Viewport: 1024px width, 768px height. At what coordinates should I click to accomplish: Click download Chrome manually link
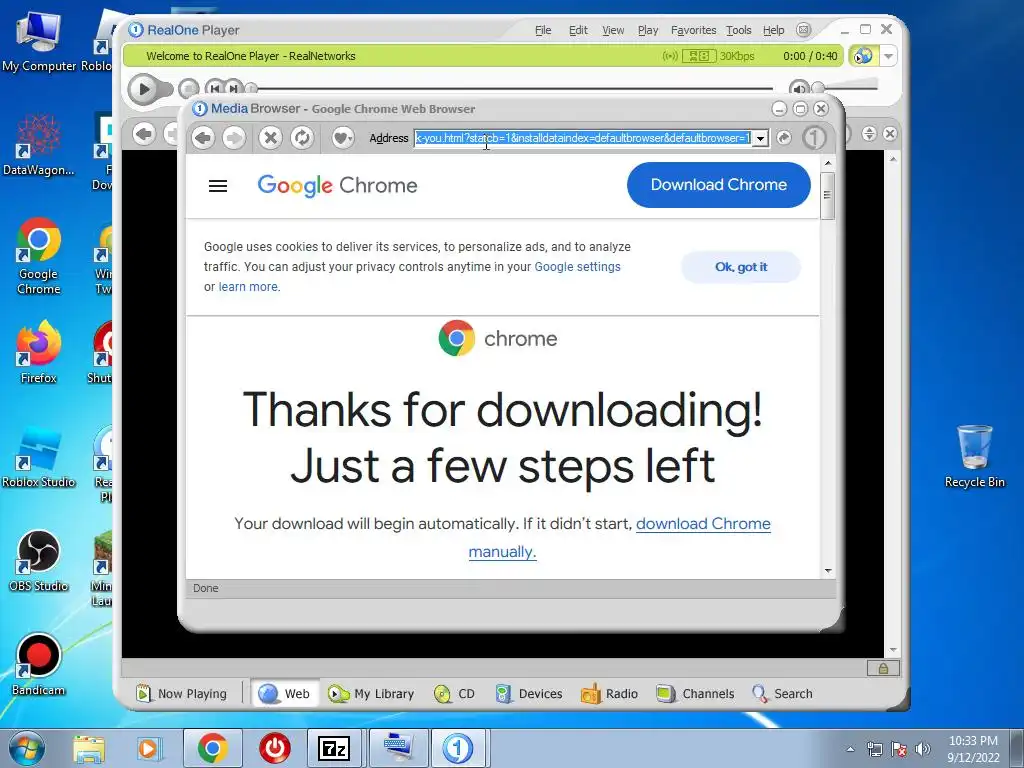[x=703, y=524]
